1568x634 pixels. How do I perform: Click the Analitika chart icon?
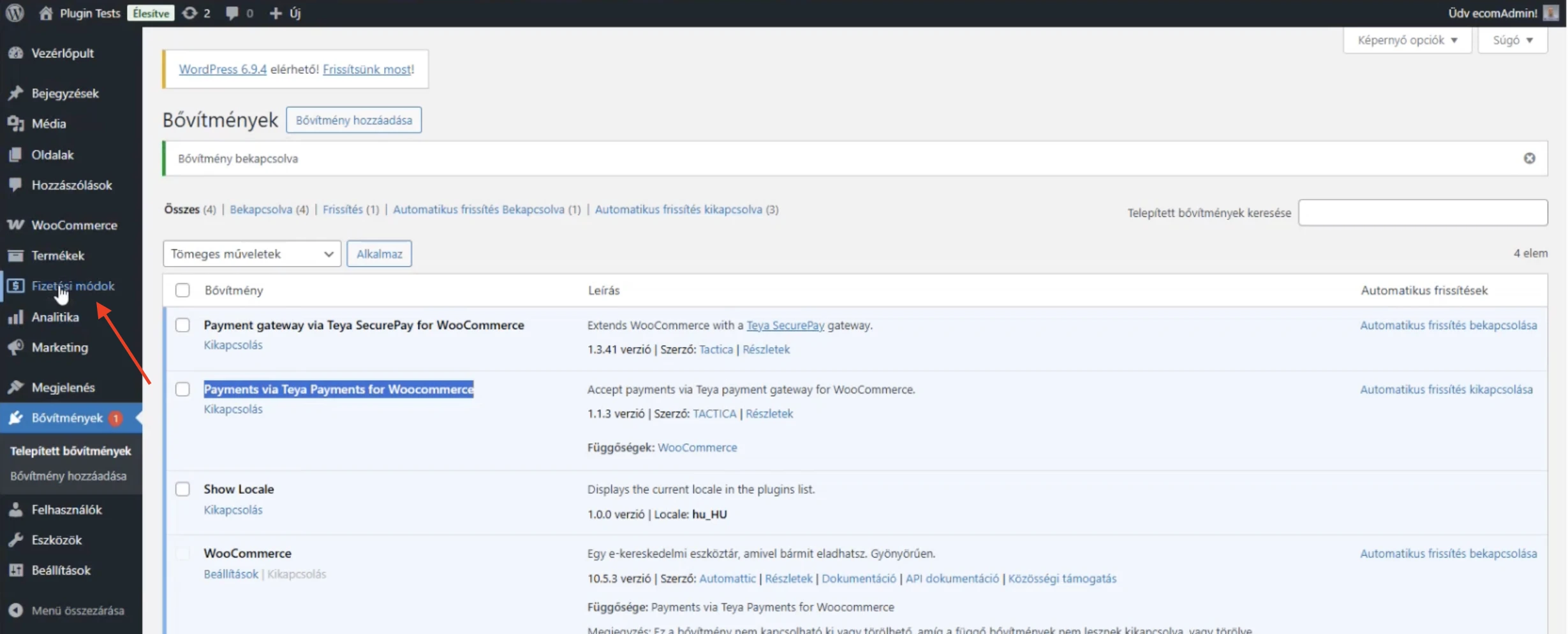pyautogui.click(x=16, y=317)
